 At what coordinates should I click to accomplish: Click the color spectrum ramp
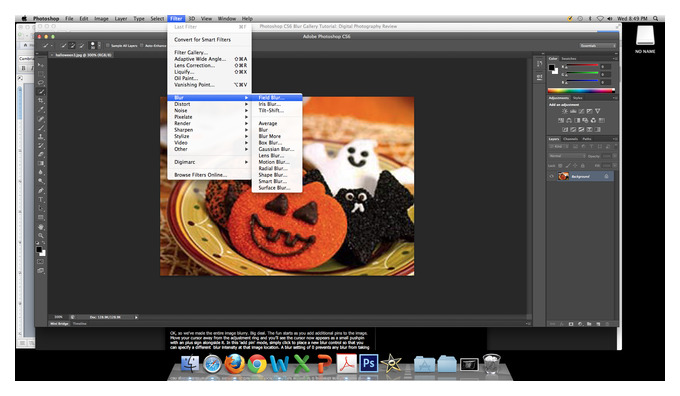tap(581, 91)
